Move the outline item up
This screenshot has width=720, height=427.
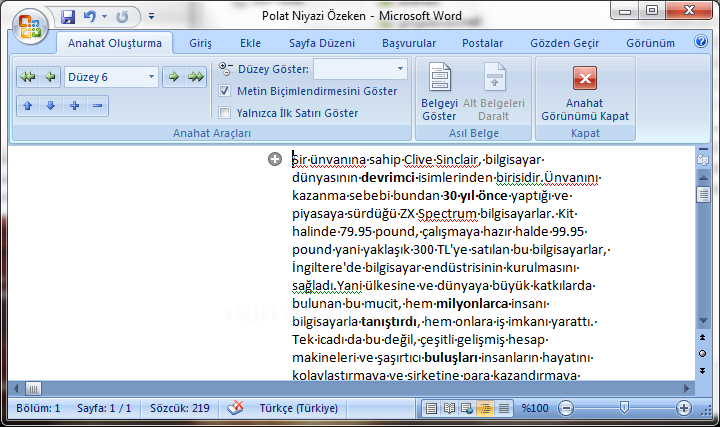[28, 106]
